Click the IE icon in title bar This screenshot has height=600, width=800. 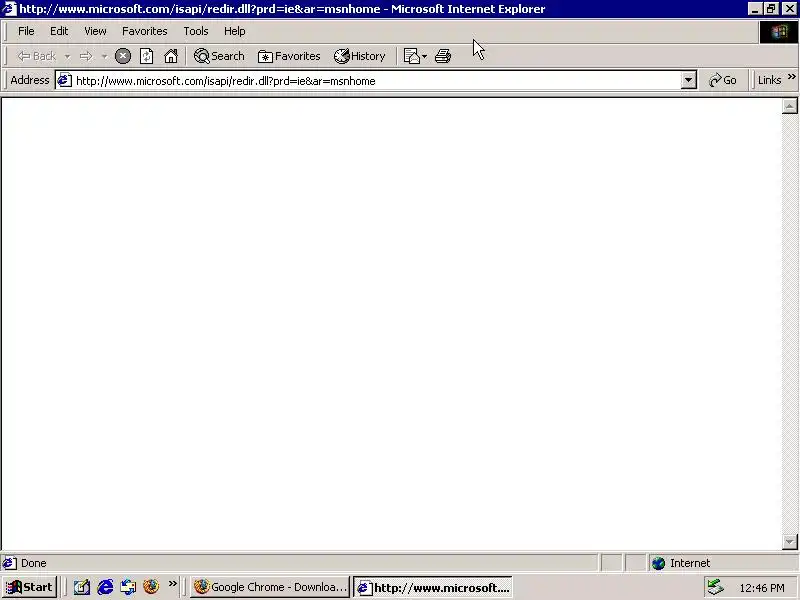[9, 9]
